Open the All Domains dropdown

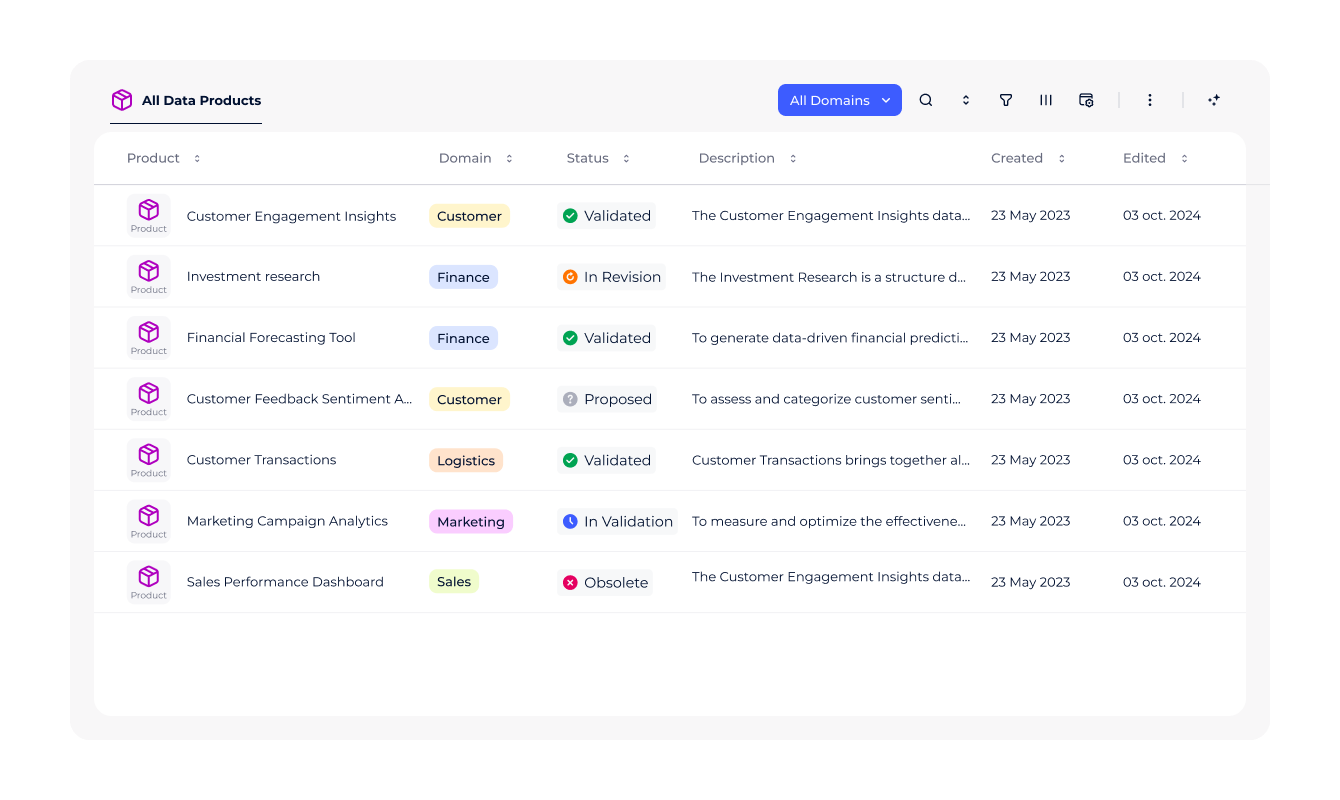[840, 100]
